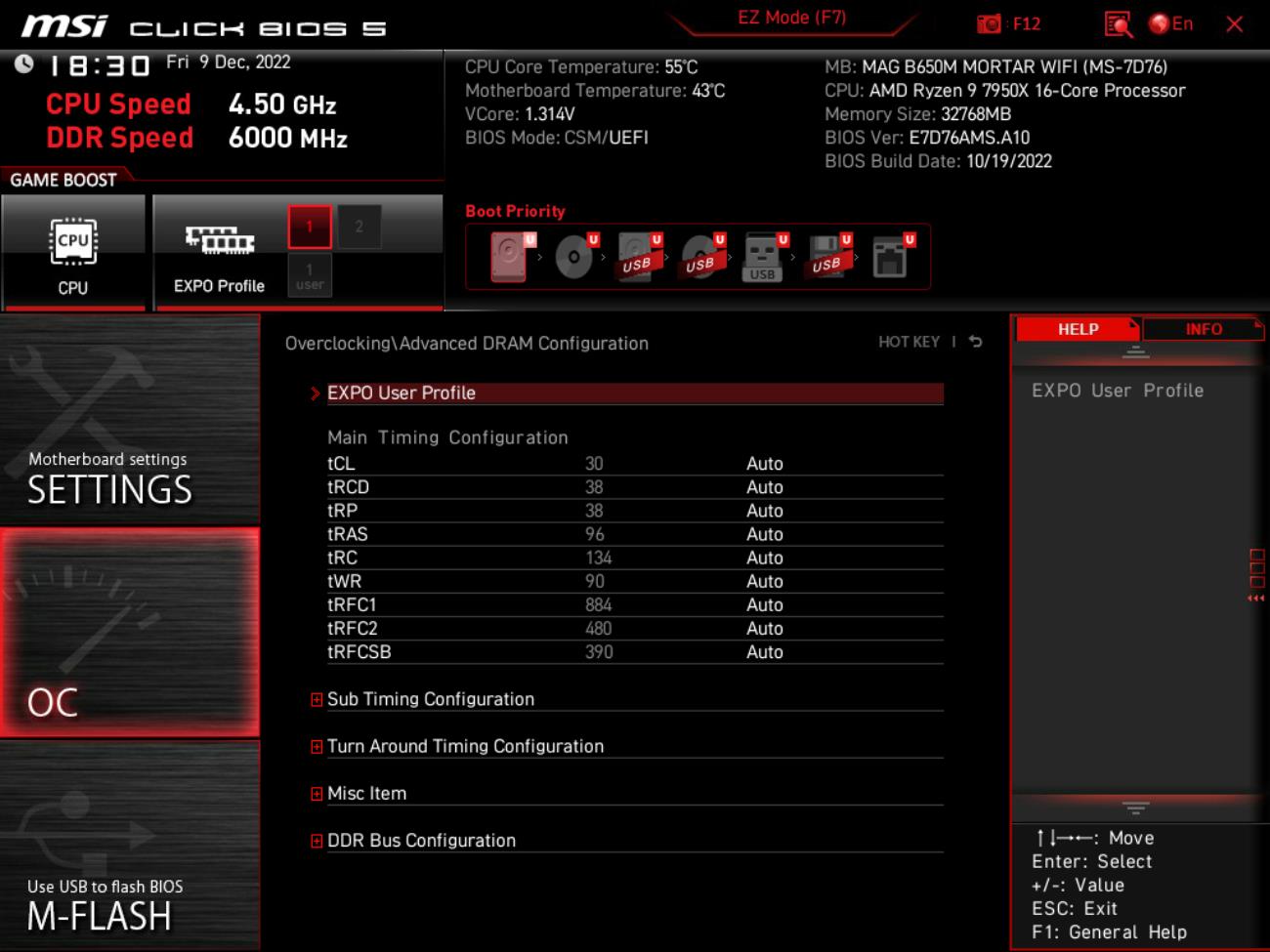Go back using the return arrow icon

point(975,342)
